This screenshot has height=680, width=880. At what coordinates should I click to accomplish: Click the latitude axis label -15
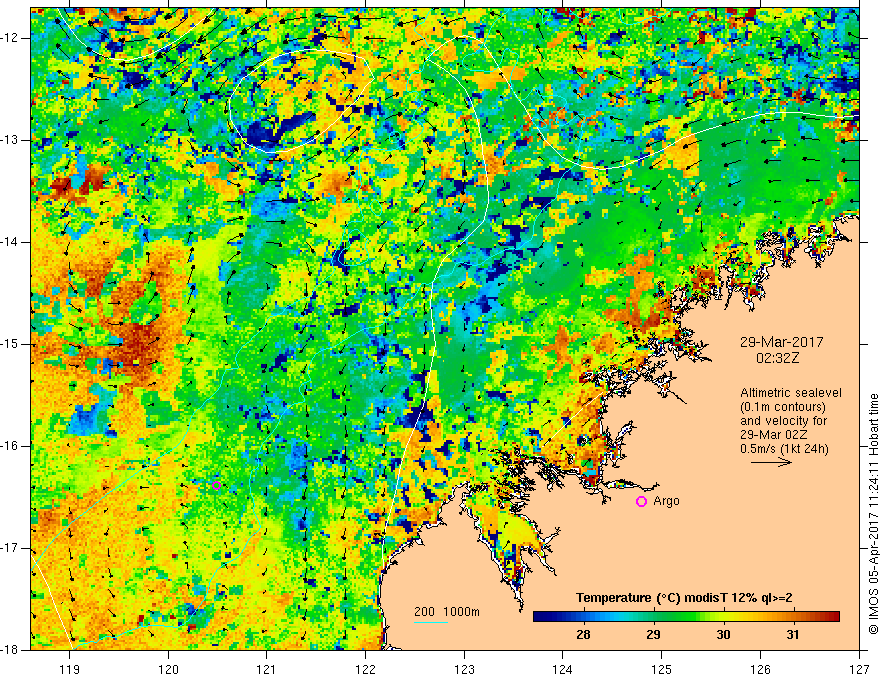10,344
